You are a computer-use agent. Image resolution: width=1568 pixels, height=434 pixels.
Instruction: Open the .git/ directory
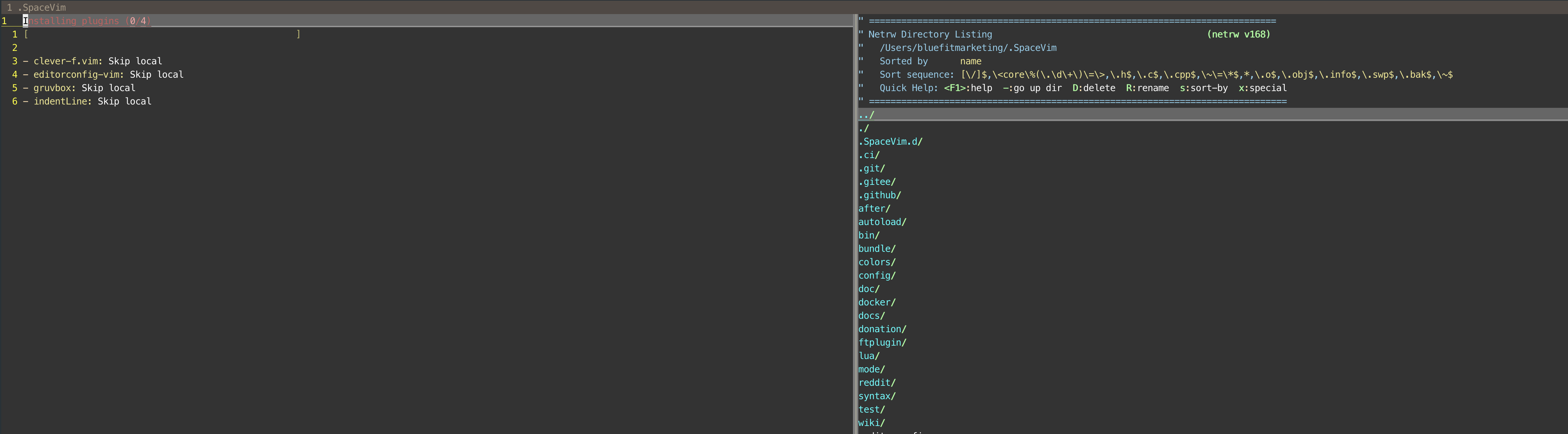click(x=872, y=168)
